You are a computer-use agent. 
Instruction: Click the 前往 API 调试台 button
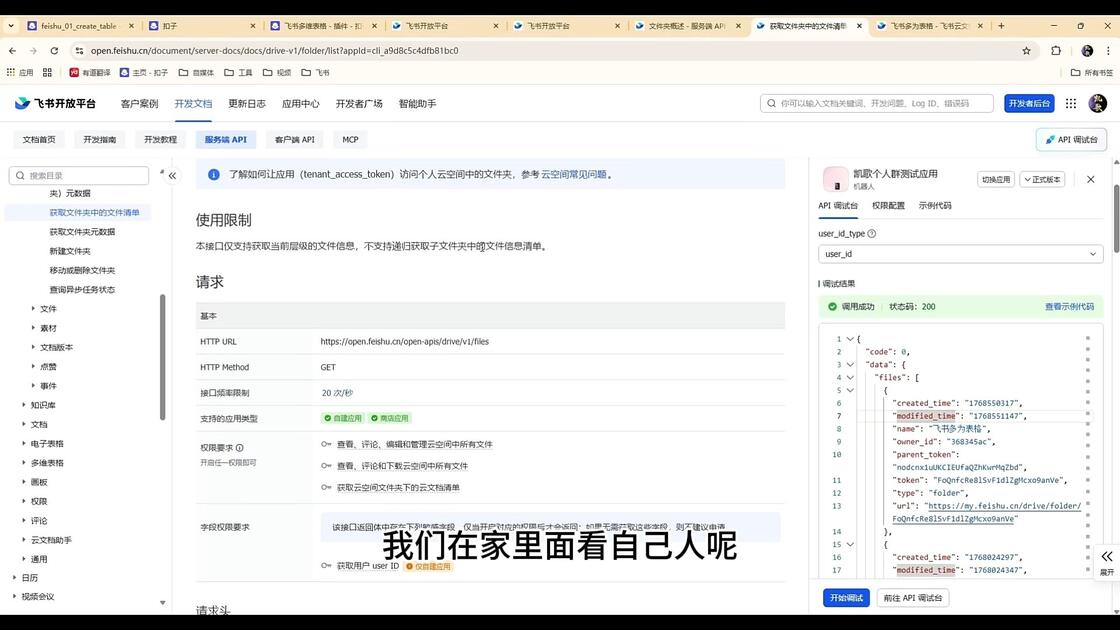912,598
